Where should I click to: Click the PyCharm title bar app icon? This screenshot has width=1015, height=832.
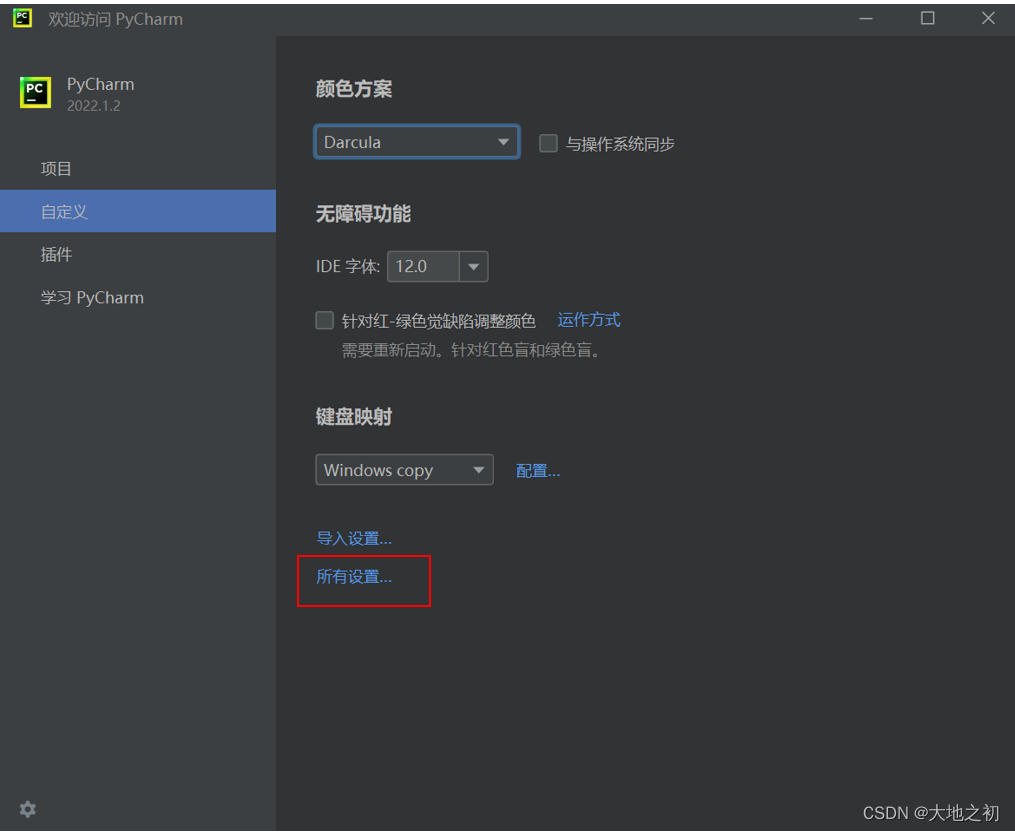click(22, 18)
